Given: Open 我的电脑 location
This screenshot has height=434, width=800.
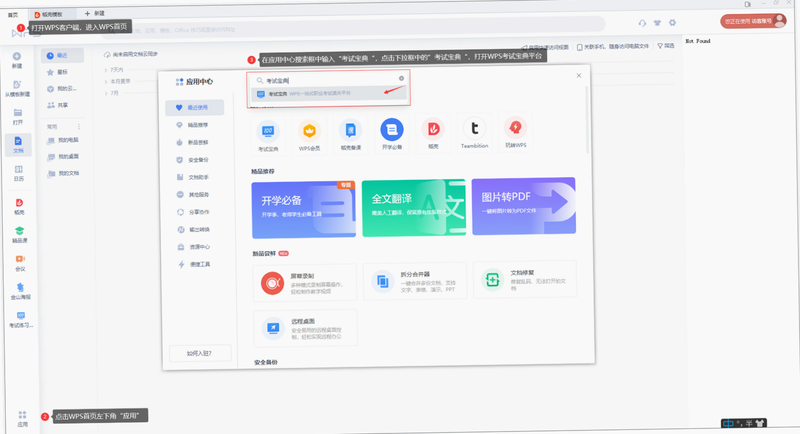Looking at the screenshot, I should [64, 140].
